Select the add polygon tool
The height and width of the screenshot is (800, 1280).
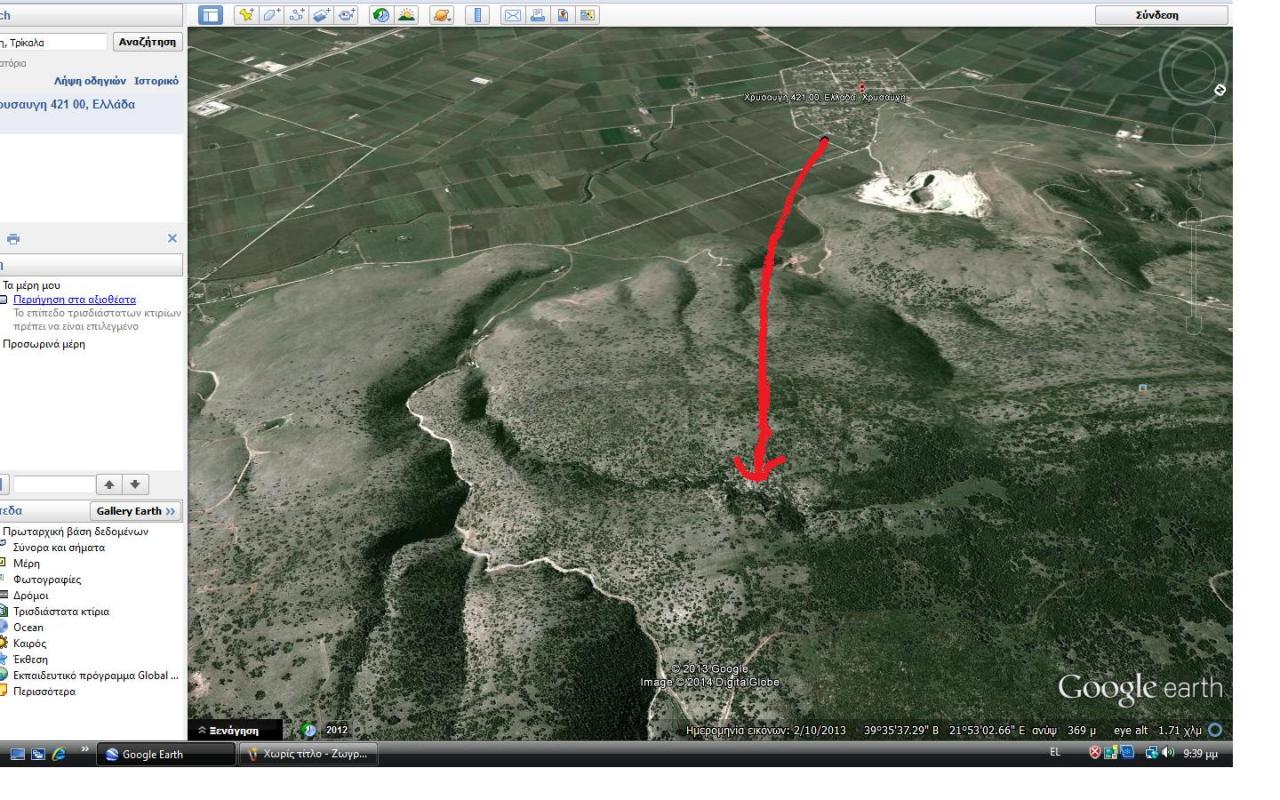pos(271,15)
